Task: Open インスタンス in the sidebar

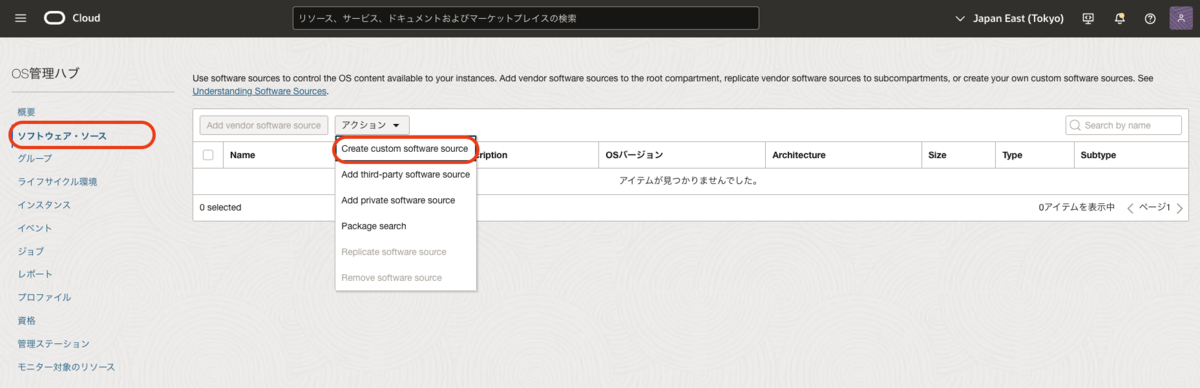Action: (44, 205)
